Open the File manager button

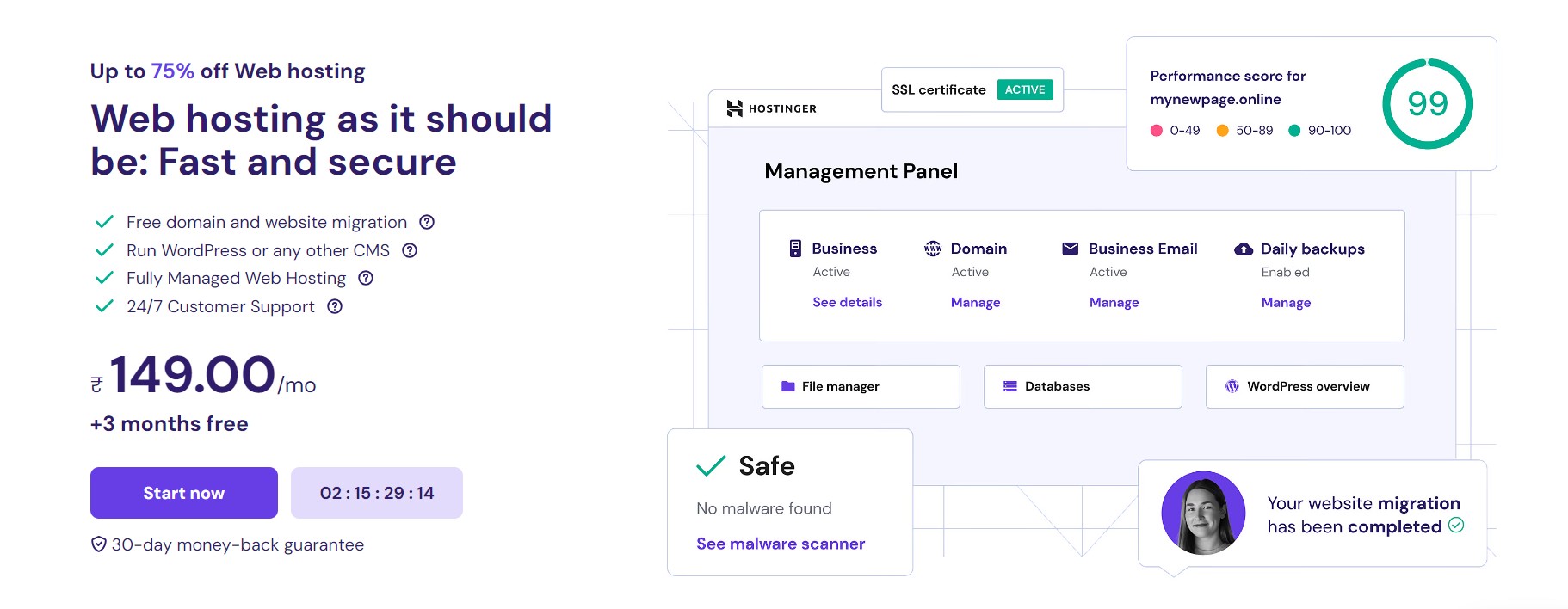(861, 386)
